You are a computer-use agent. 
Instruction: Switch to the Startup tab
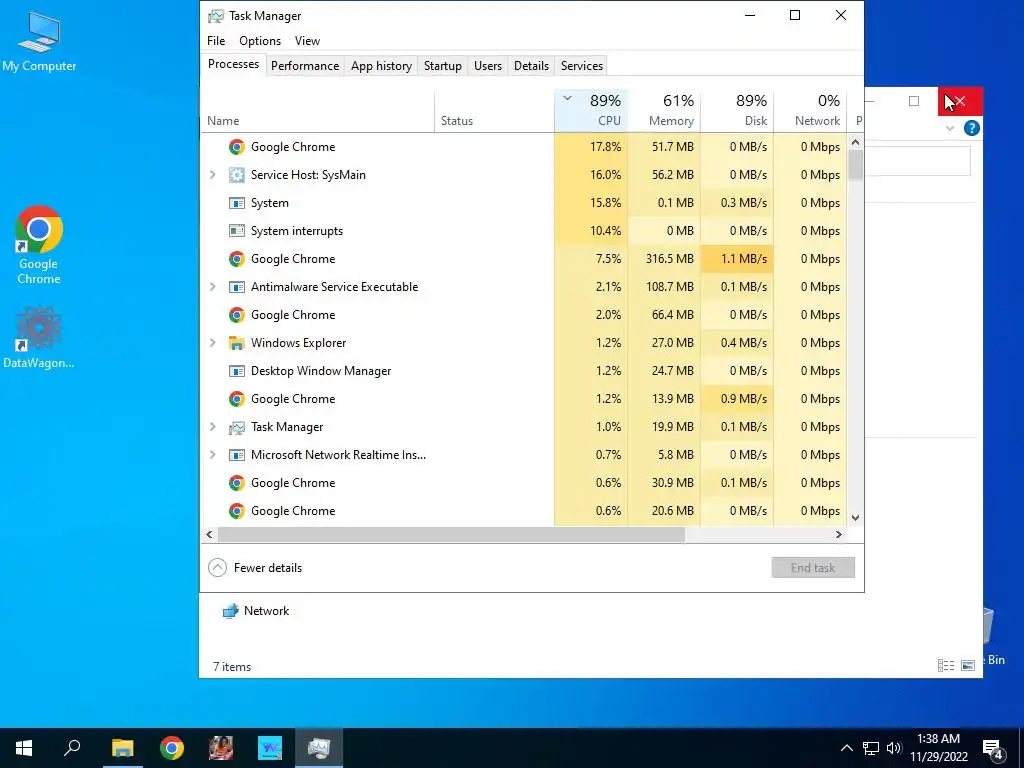click(x=443, y=66)
